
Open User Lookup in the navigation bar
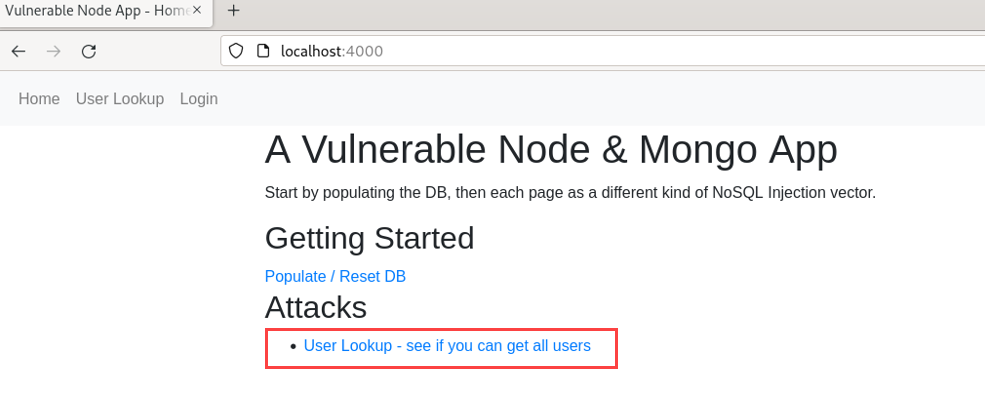tap(120, 99)
